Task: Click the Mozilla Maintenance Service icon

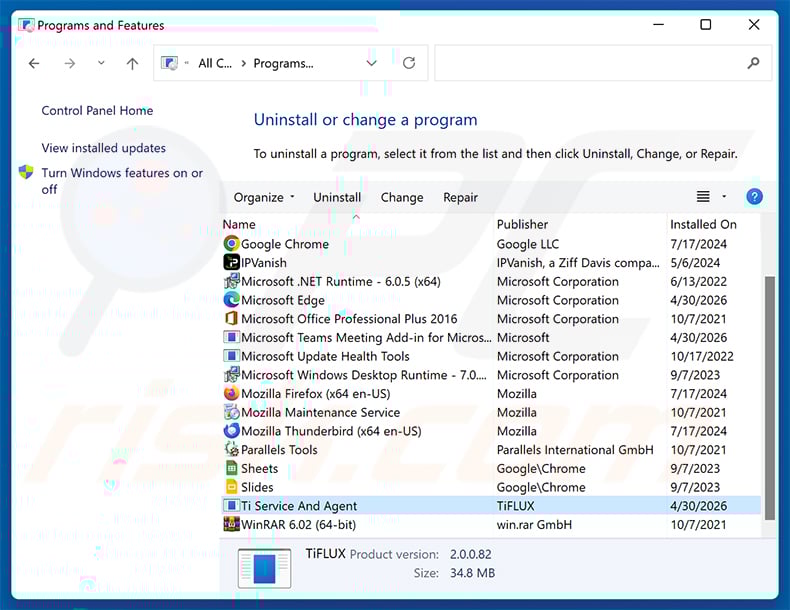Action: pos(231,412)
